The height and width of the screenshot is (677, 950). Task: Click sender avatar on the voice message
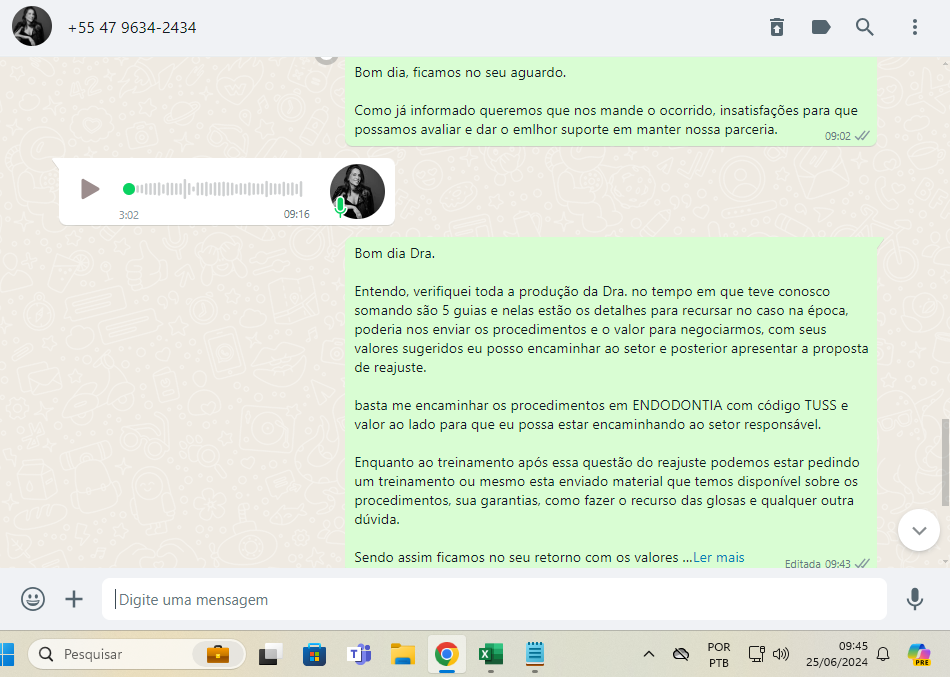[x=357, y=192]
